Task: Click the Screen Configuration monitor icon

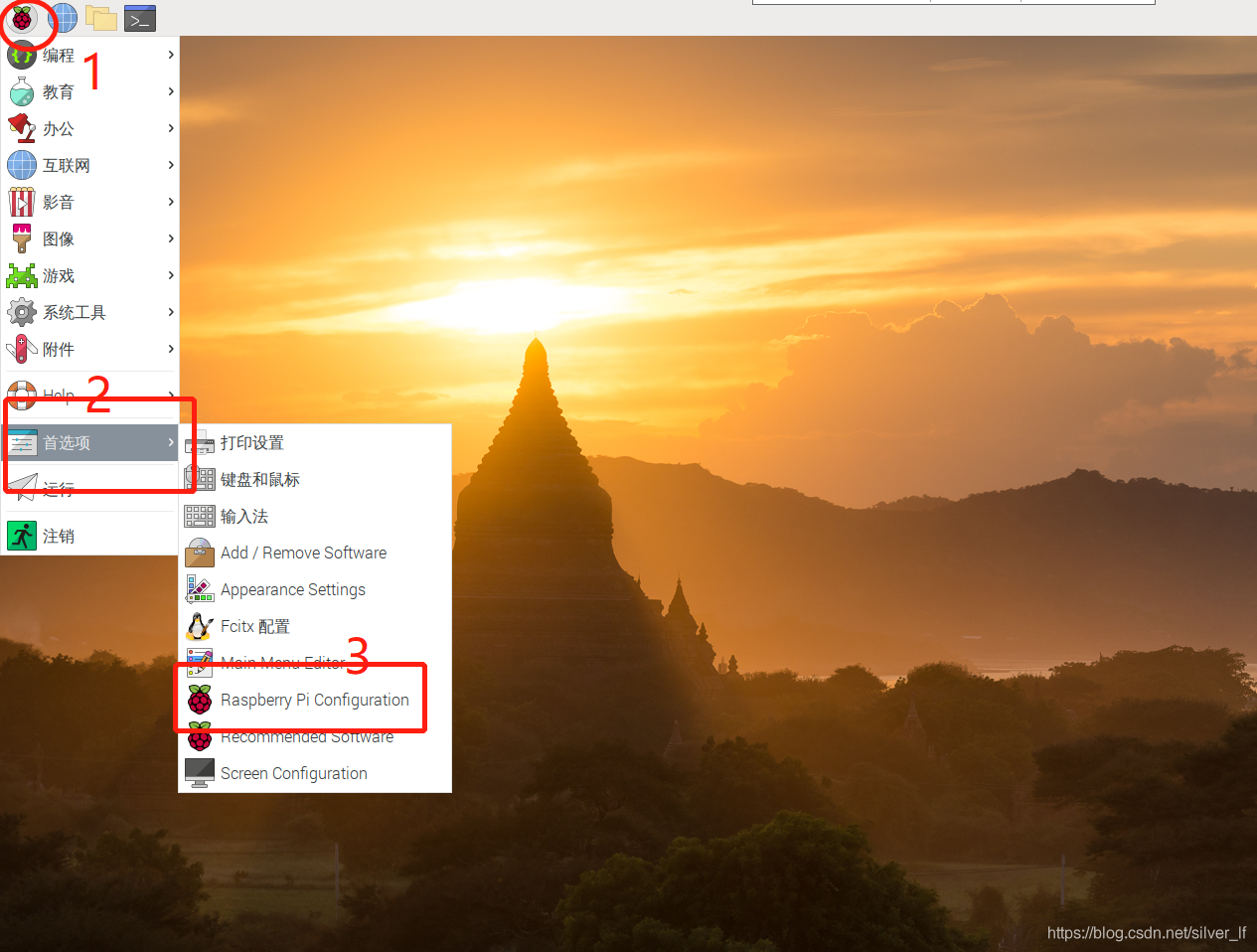Action: pos(200,773)
